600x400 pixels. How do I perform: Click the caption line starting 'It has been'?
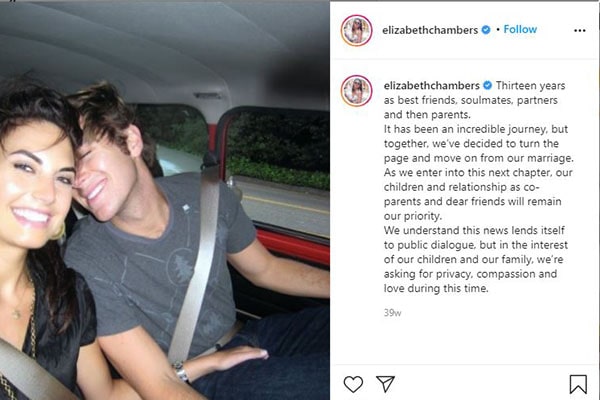point(476,129)
